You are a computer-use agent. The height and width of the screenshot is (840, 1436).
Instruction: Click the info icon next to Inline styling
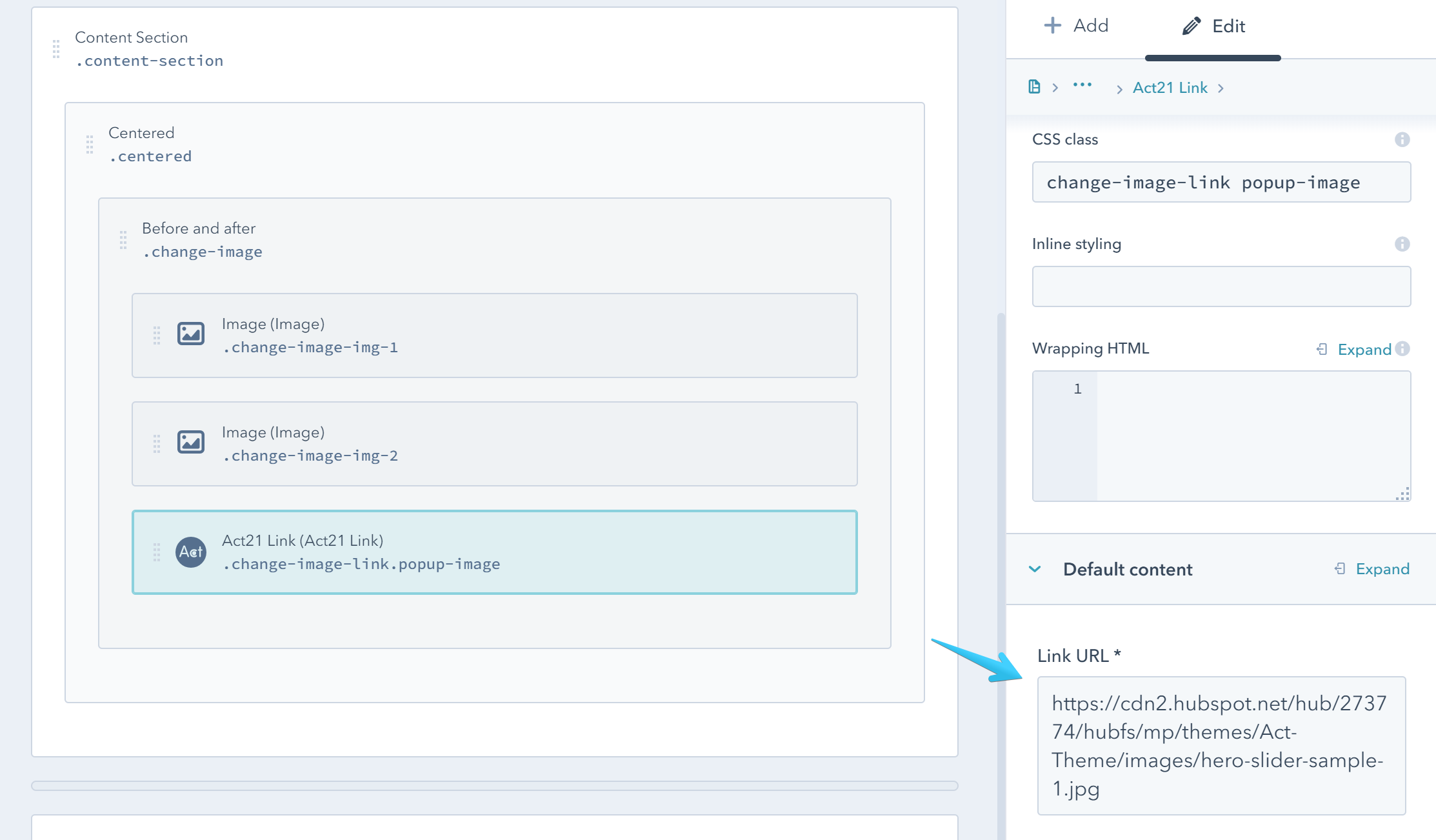pos(1404,244)
